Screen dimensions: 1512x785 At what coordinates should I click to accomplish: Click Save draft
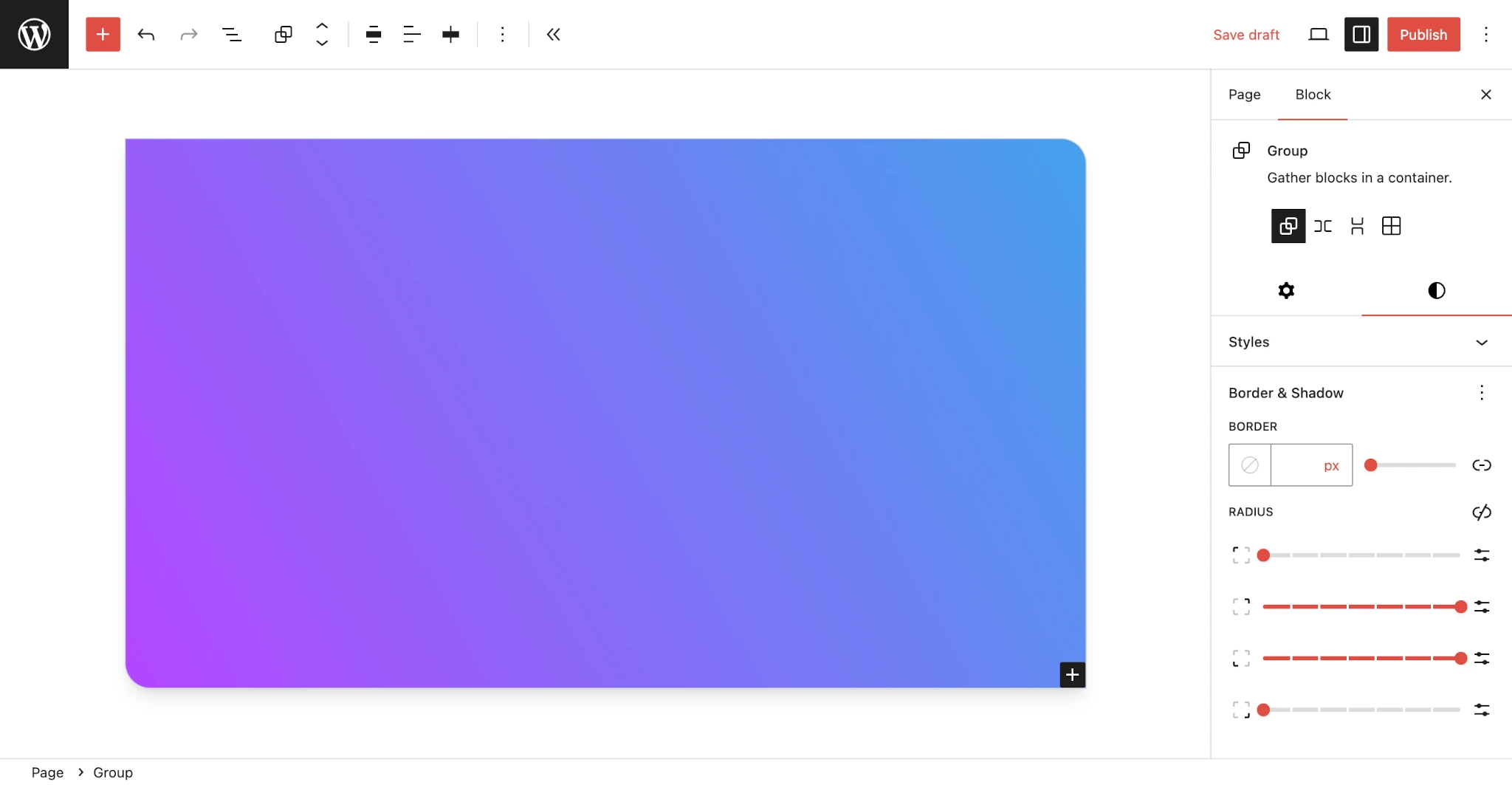[1246, 35]
